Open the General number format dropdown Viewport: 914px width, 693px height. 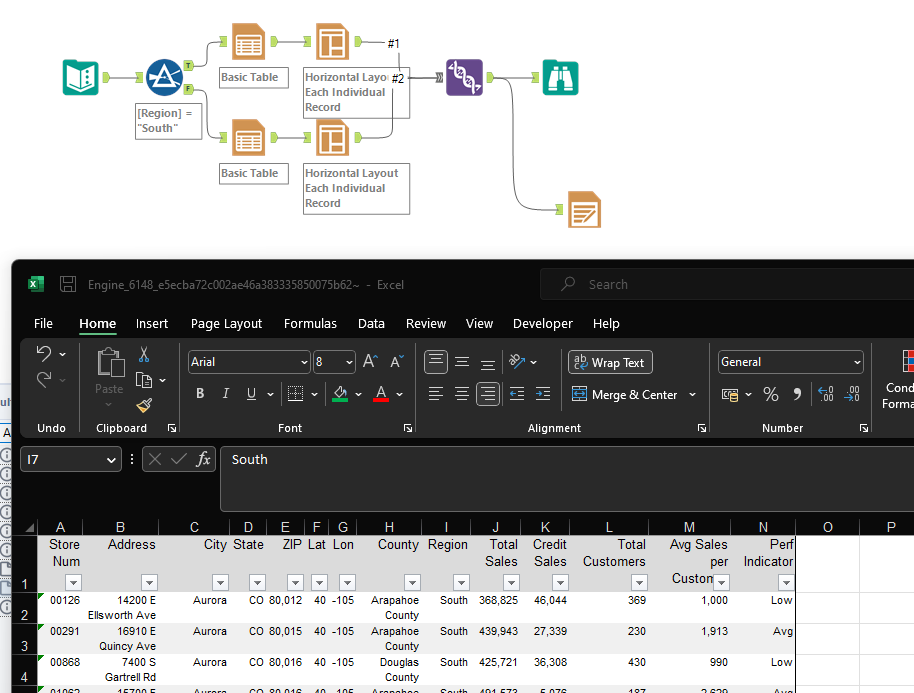coord(855,361)
